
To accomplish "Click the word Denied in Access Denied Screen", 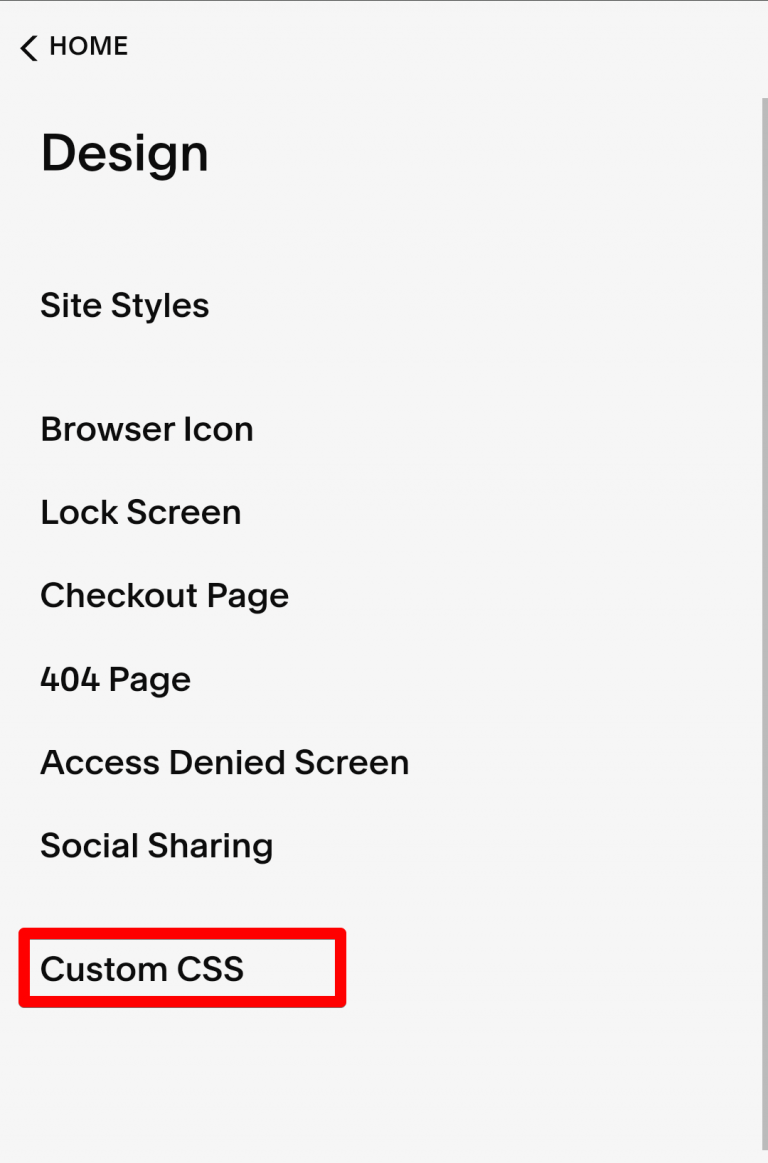I will pos(227,762).
